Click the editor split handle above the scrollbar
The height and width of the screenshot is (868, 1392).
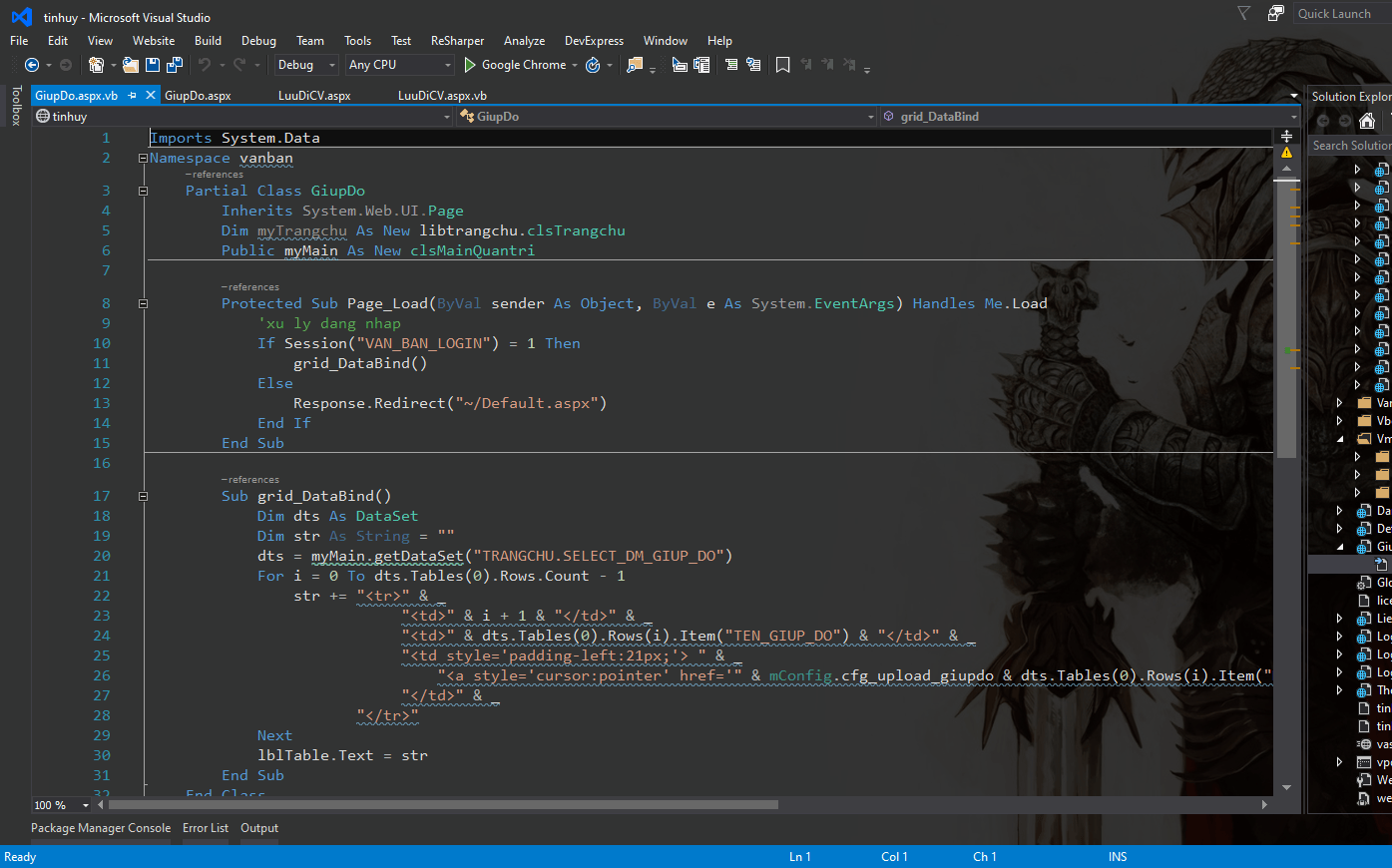[1287, 136]
